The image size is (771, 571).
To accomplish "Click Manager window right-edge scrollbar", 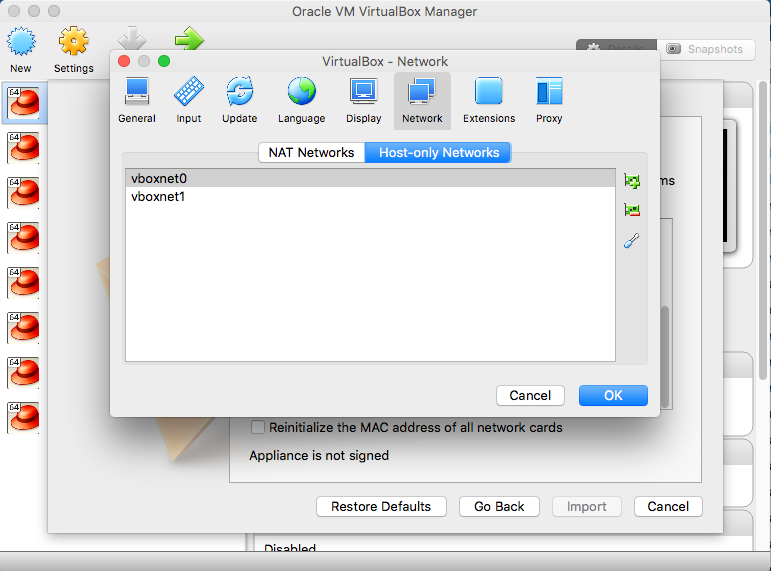I will (763, 231).
